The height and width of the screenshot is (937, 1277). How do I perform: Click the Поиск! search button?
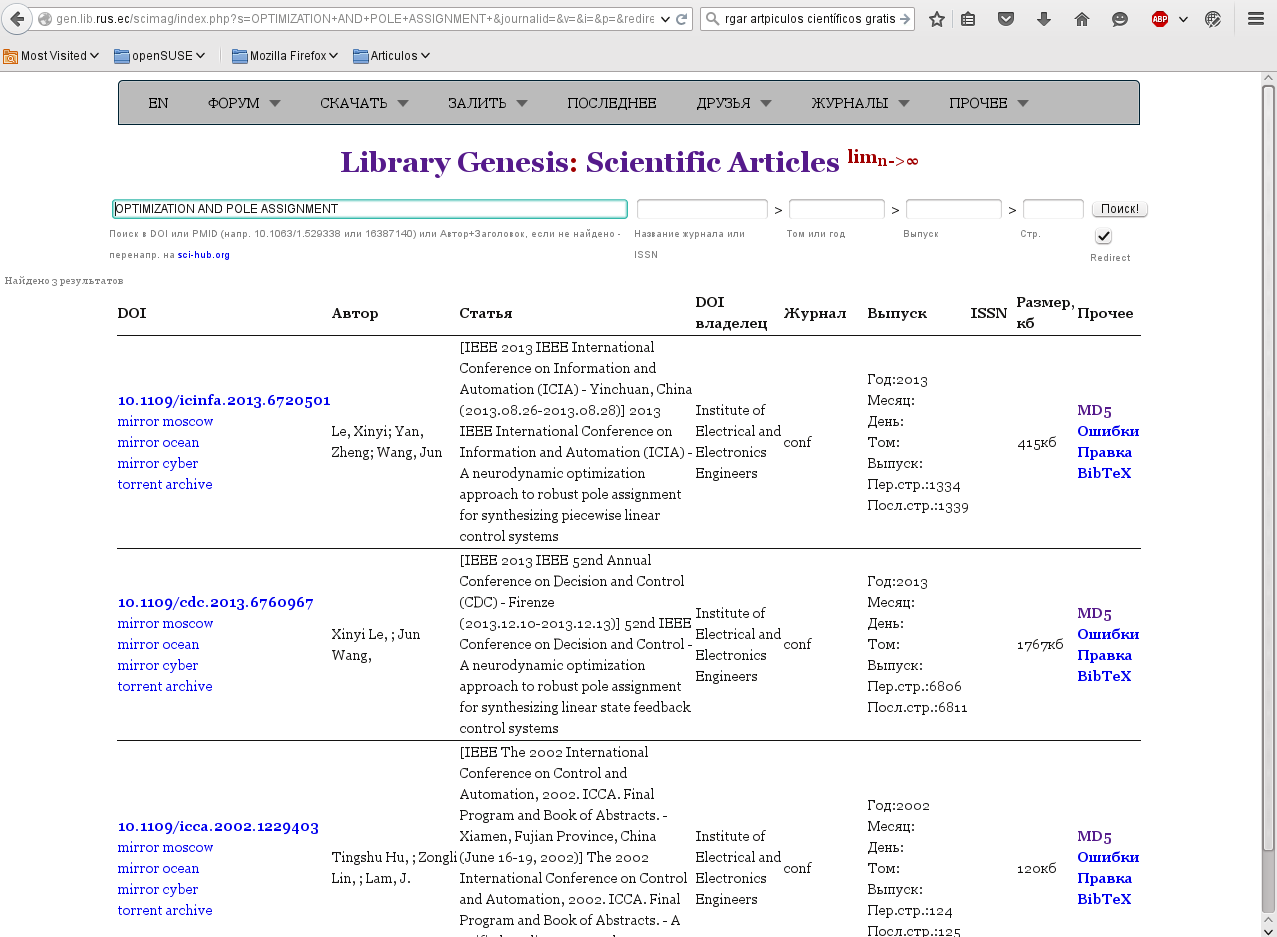[1120, 209]
